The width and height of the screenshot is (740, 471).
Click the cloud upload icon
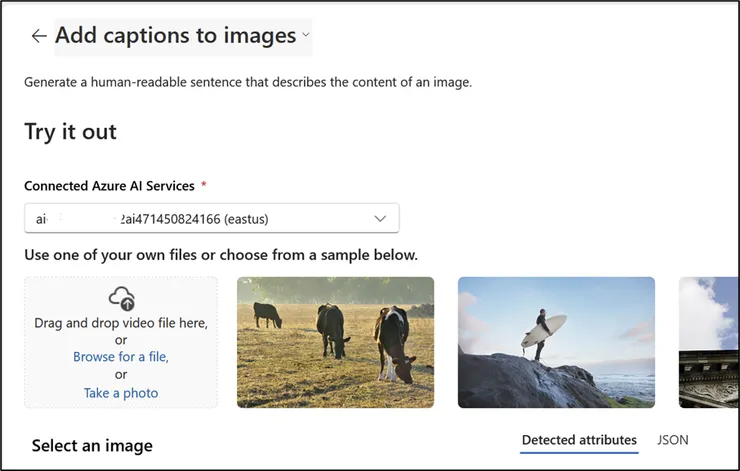[122, 298]
